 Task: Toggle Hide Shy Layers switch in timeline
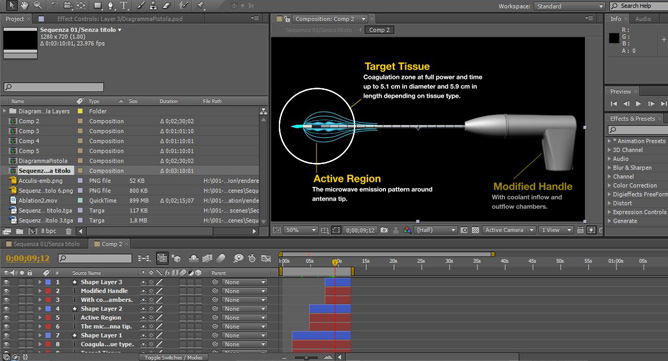click(x=193, y=258)
